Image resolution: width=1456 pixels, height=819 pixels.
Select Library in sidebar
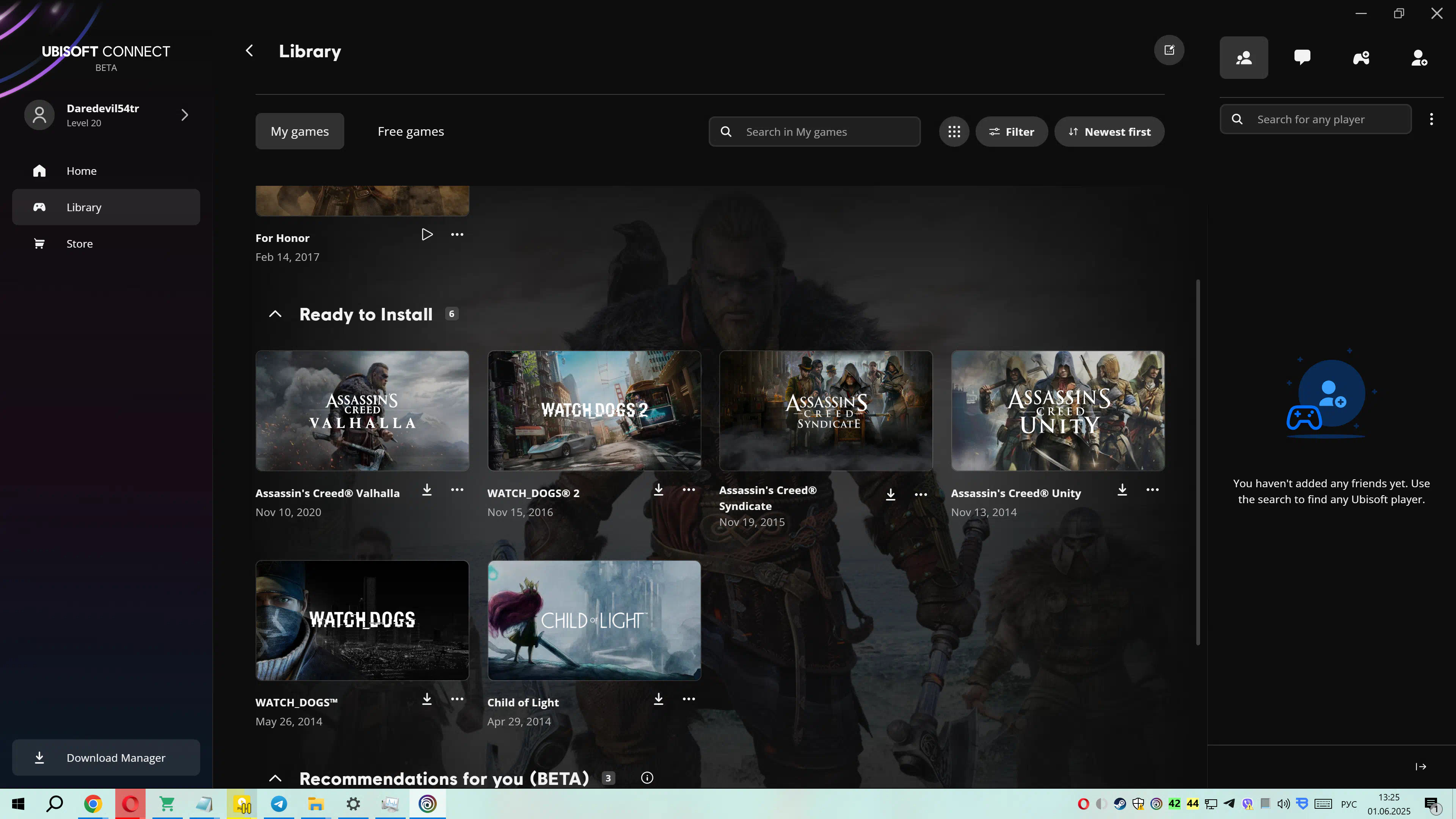tap(106, 207)
